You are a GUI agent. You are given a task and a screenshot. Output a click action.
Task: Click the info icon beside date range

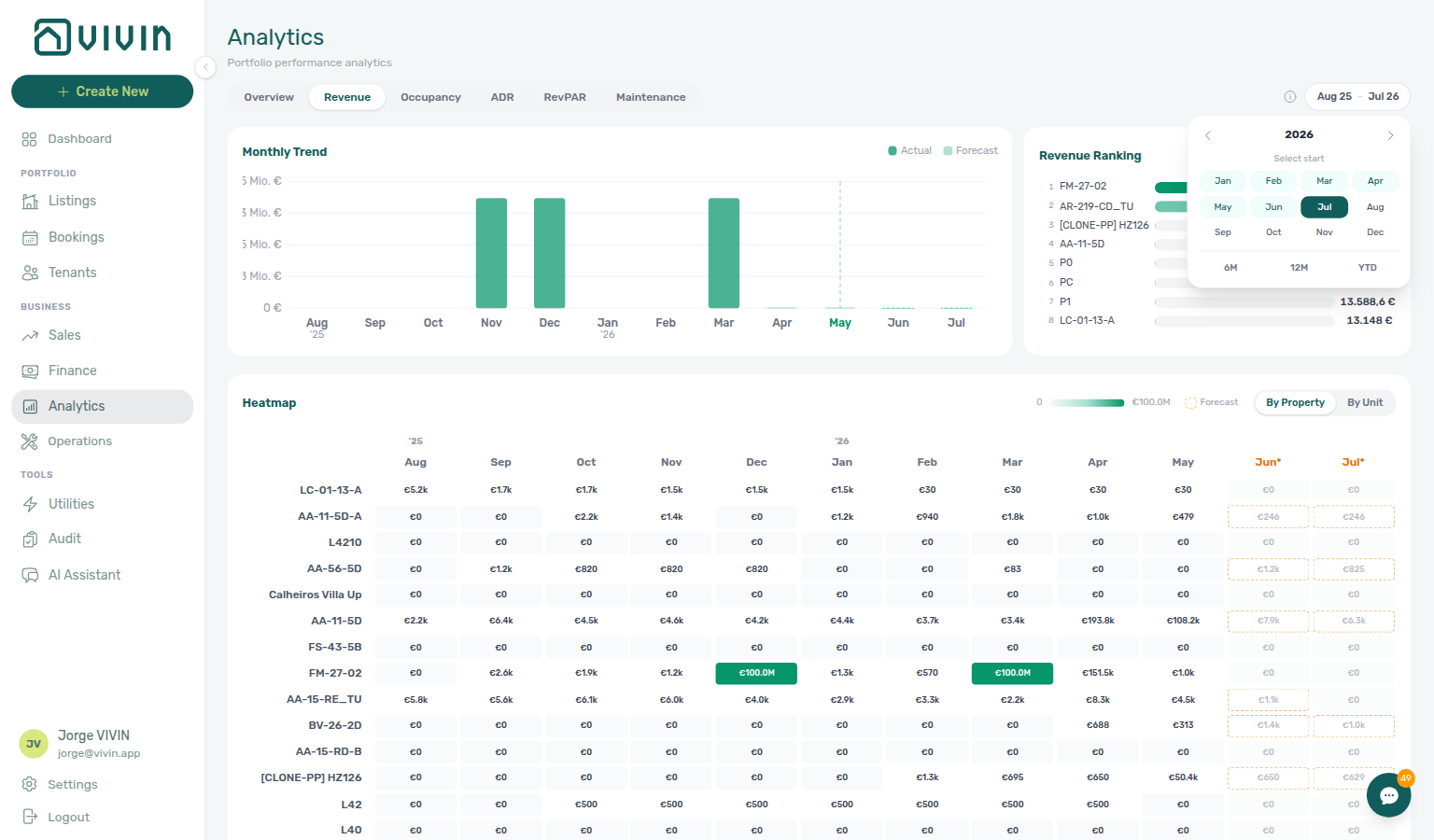1290,96
